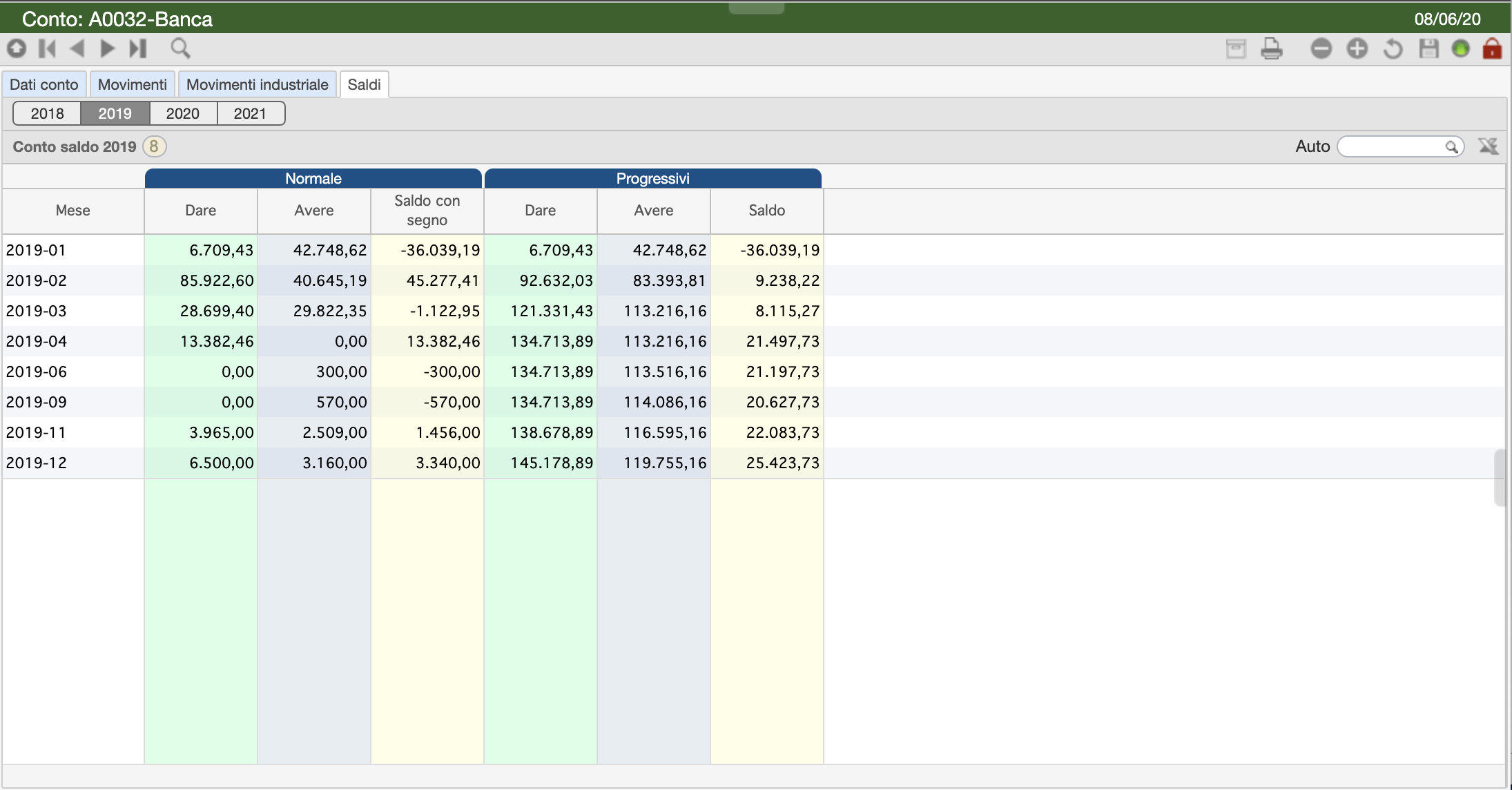Click the date 08/06/20 in the title bar
The height and width of the screenshot is (790, 1512).
pos(1447,19)
